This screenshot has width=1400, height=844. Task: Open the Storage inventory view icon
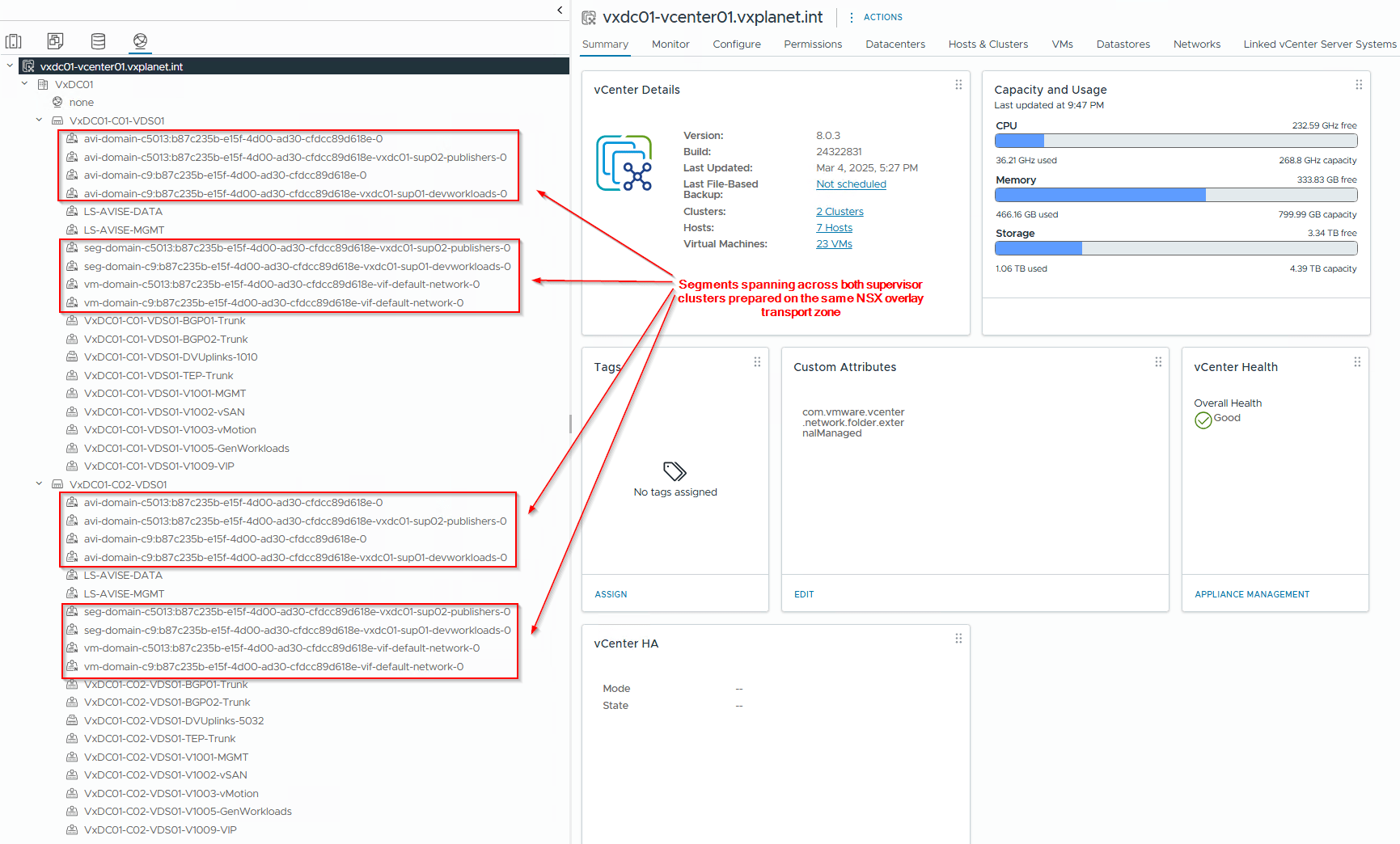[98, 41]
